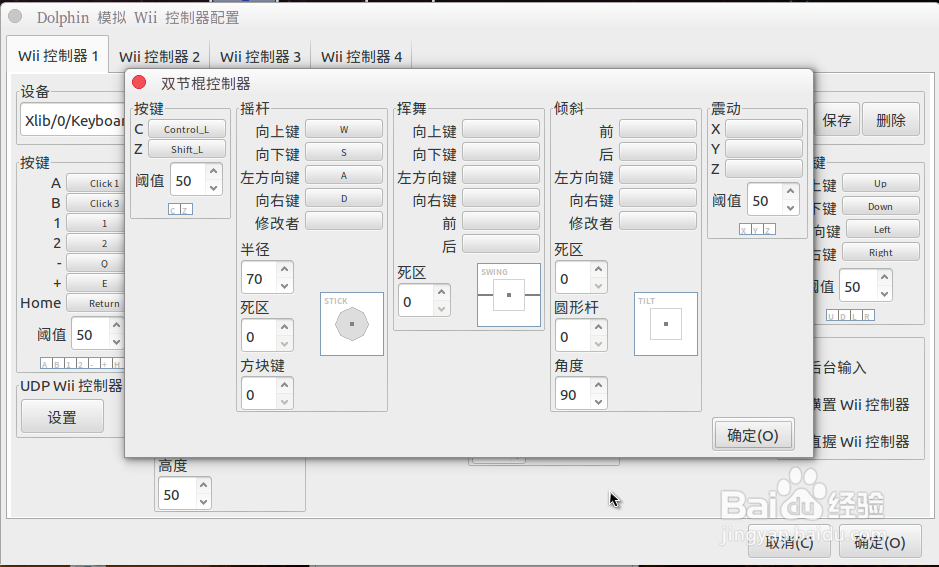
Task: Decrease the 摇杆 半径 value of 70
Action: pos(284,286)
